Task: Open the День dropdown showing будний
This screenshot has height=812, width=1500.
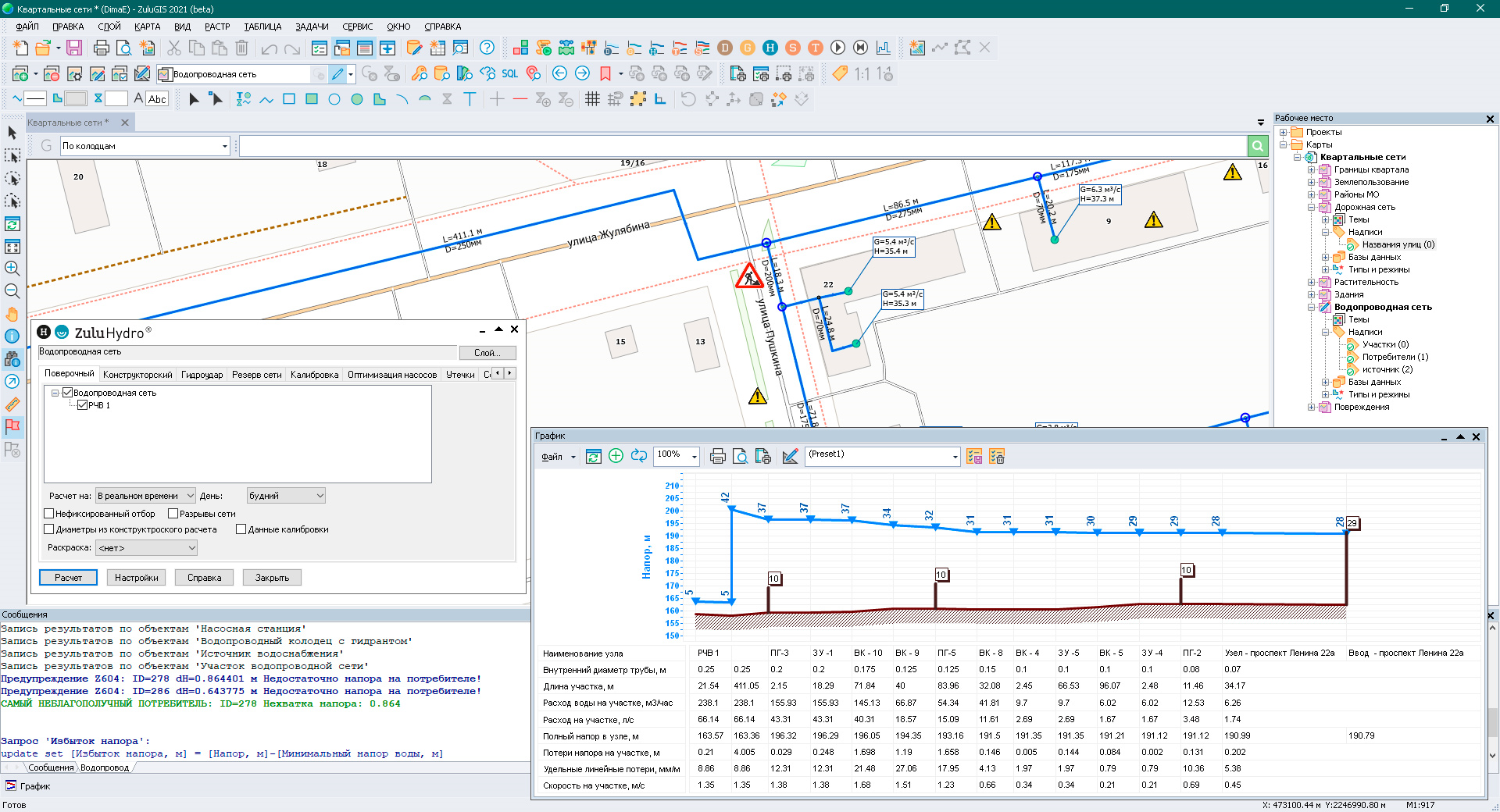Action: pyautogui.click(x=286, y=496)
